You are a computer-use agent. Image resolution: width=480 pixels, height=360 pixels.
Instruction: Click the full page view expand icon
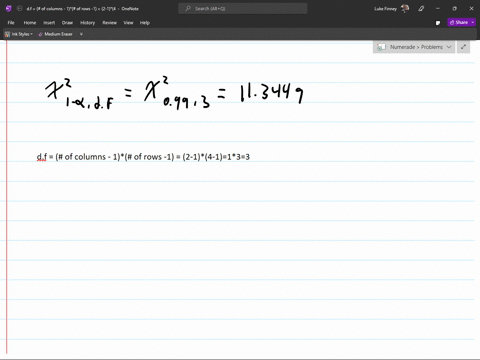click(x=463, y=47)
